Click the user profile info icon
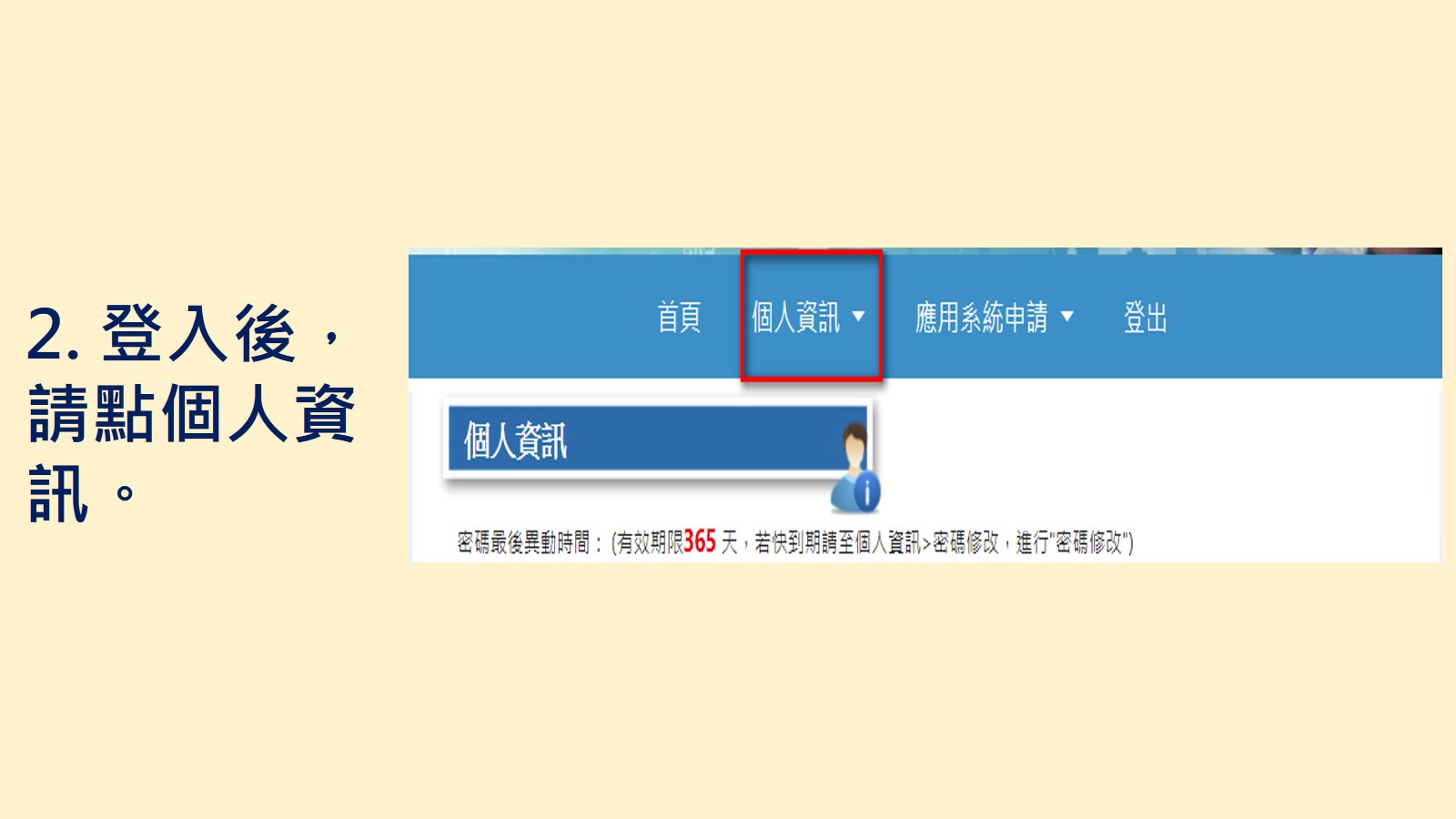The height and width of the screenshot is (819, 1456). tap(855, 467)
